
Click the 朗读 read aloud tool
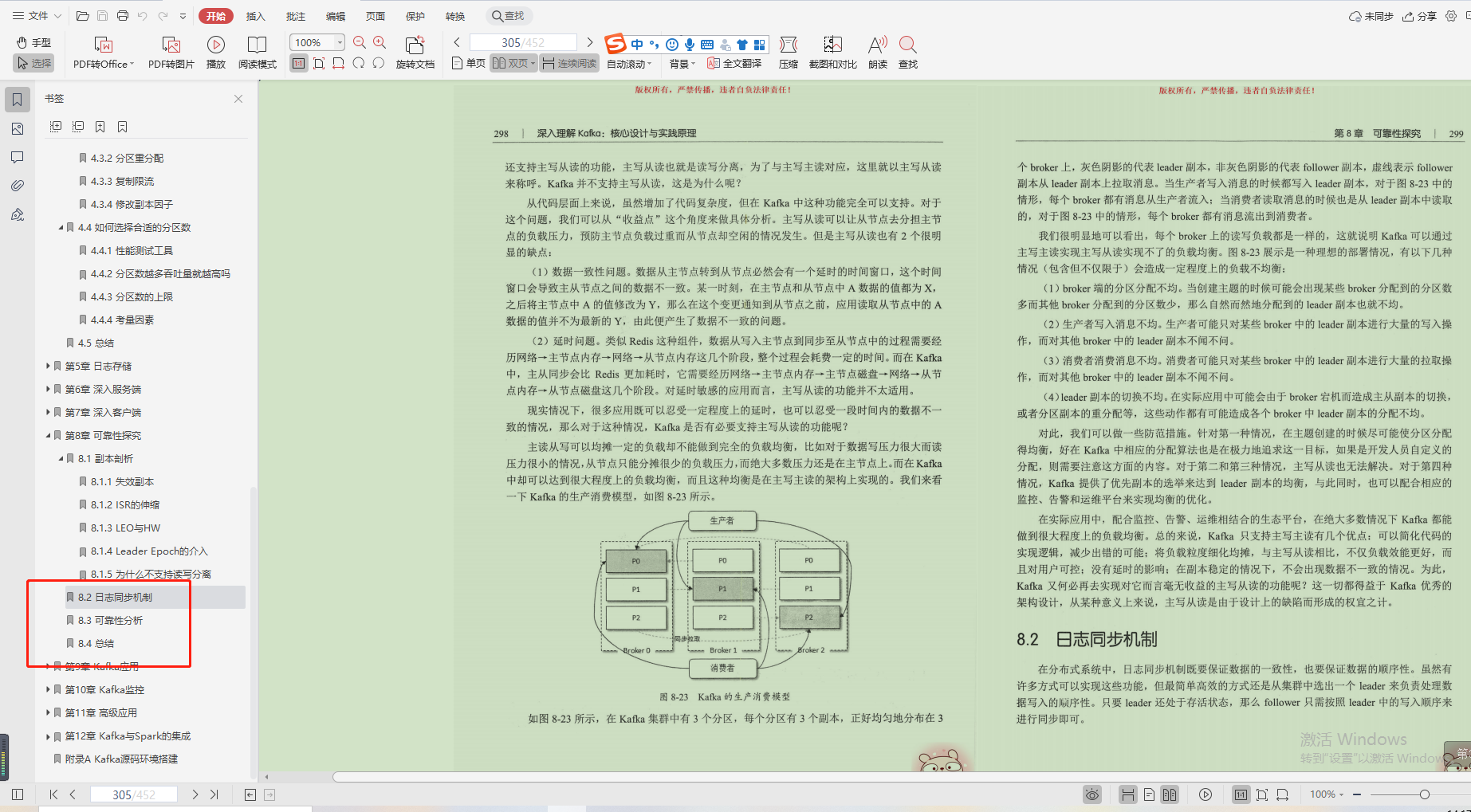tap(878, 53)
